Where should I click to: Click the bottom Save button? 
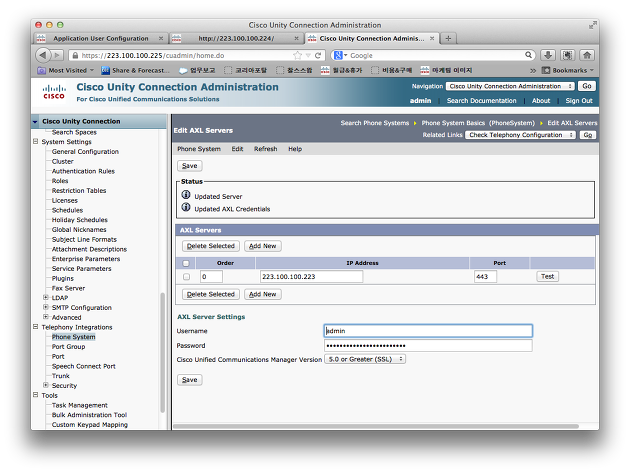190,380
